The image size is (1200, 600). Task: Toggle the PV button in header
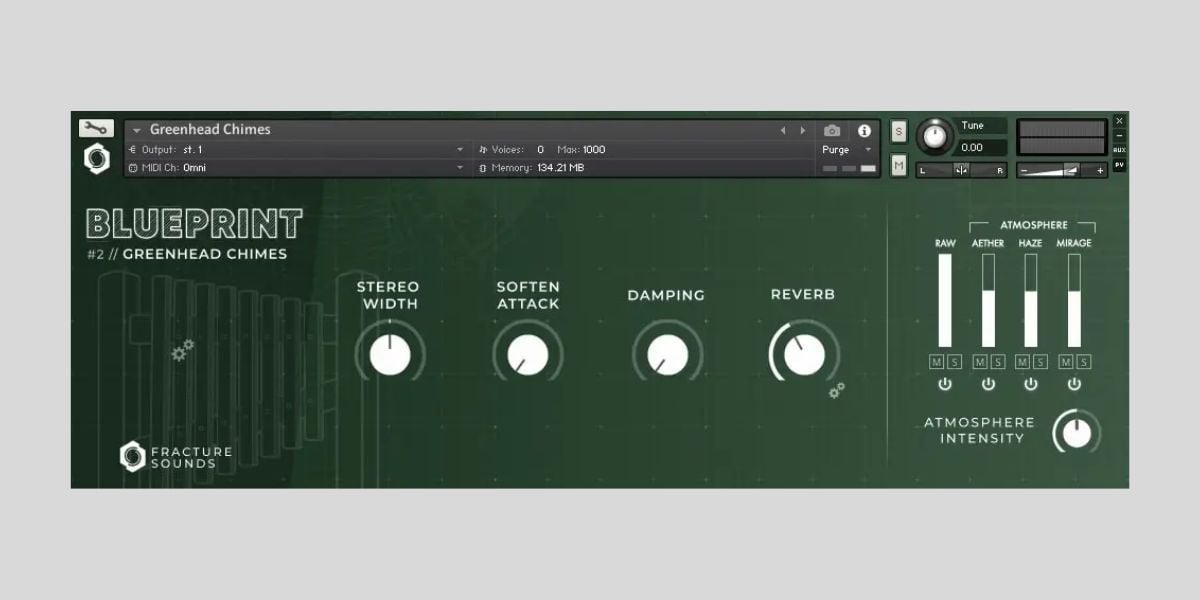click(1119, 165)
